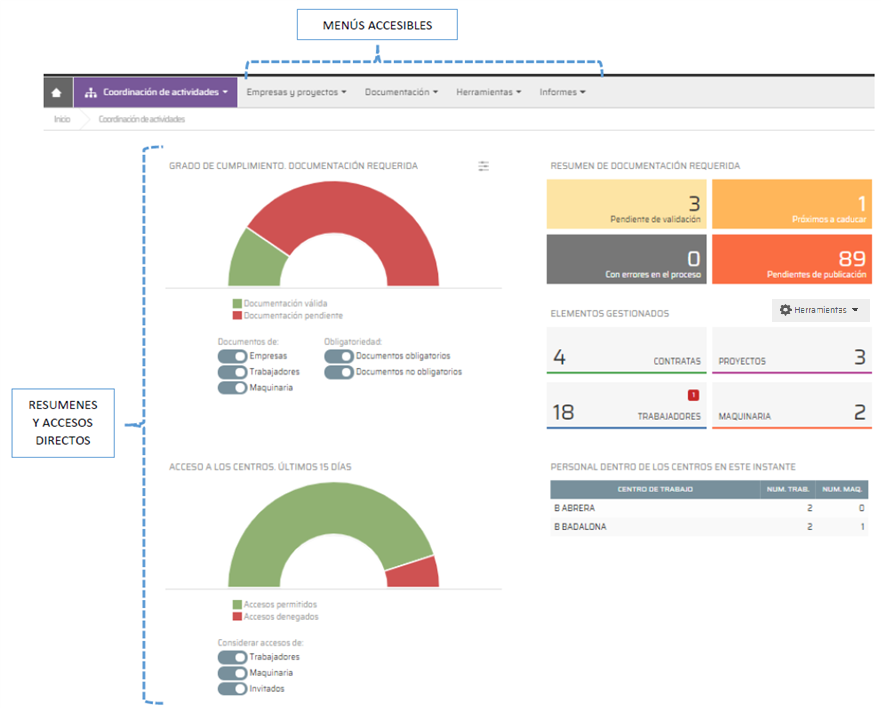
Task: Toggle the Invitados access switch
Action: tap(232, 689)
